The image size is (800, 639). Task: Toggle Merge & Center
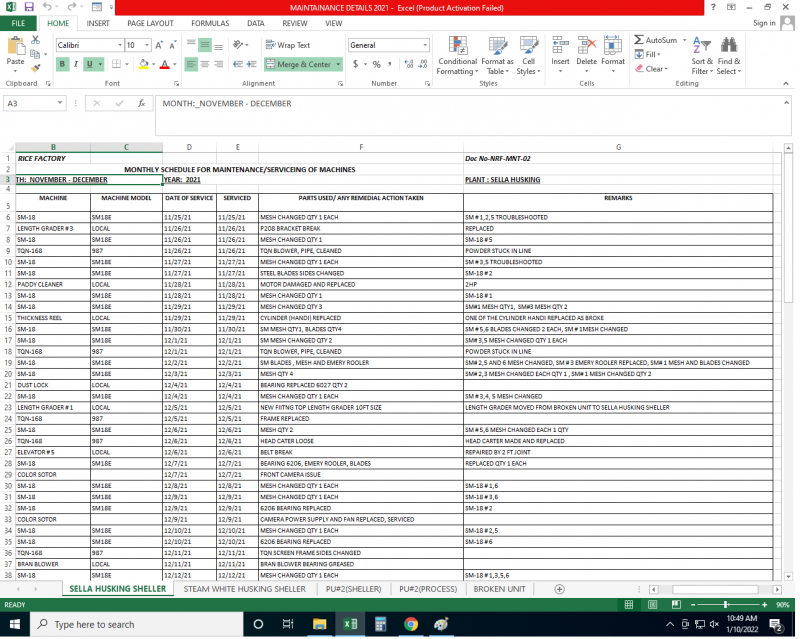pyautogui.click(x=299, y=64)
